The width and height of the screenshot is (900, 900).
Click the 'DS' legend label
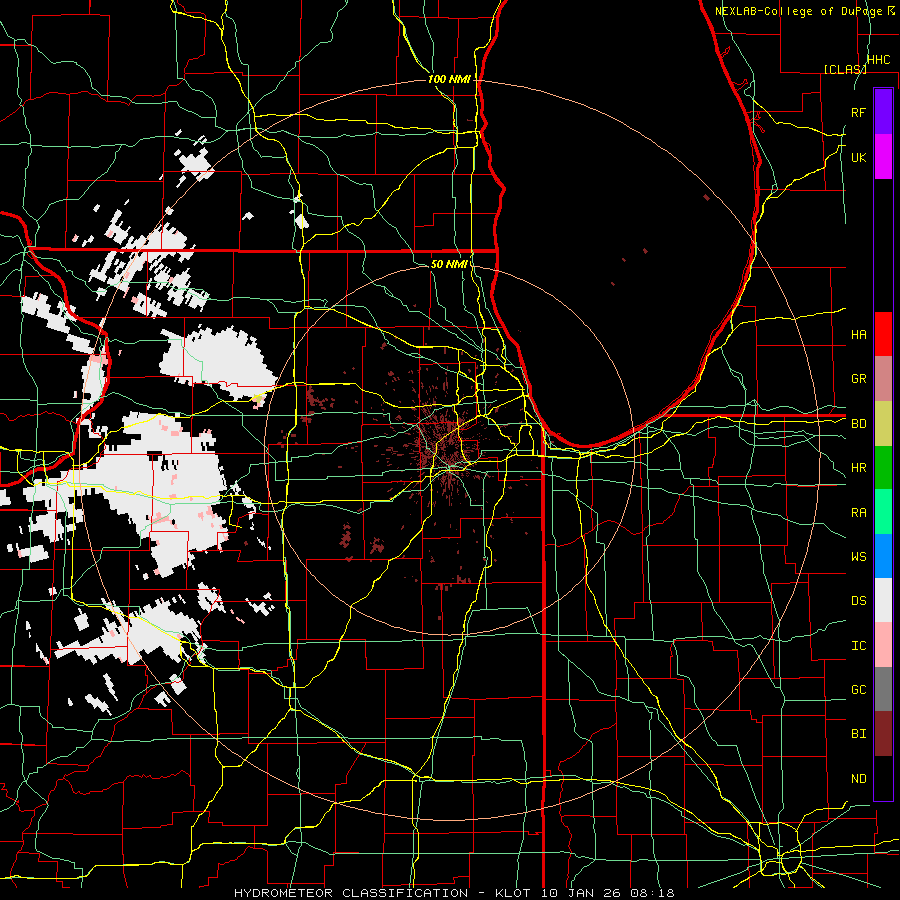[858, 600]
